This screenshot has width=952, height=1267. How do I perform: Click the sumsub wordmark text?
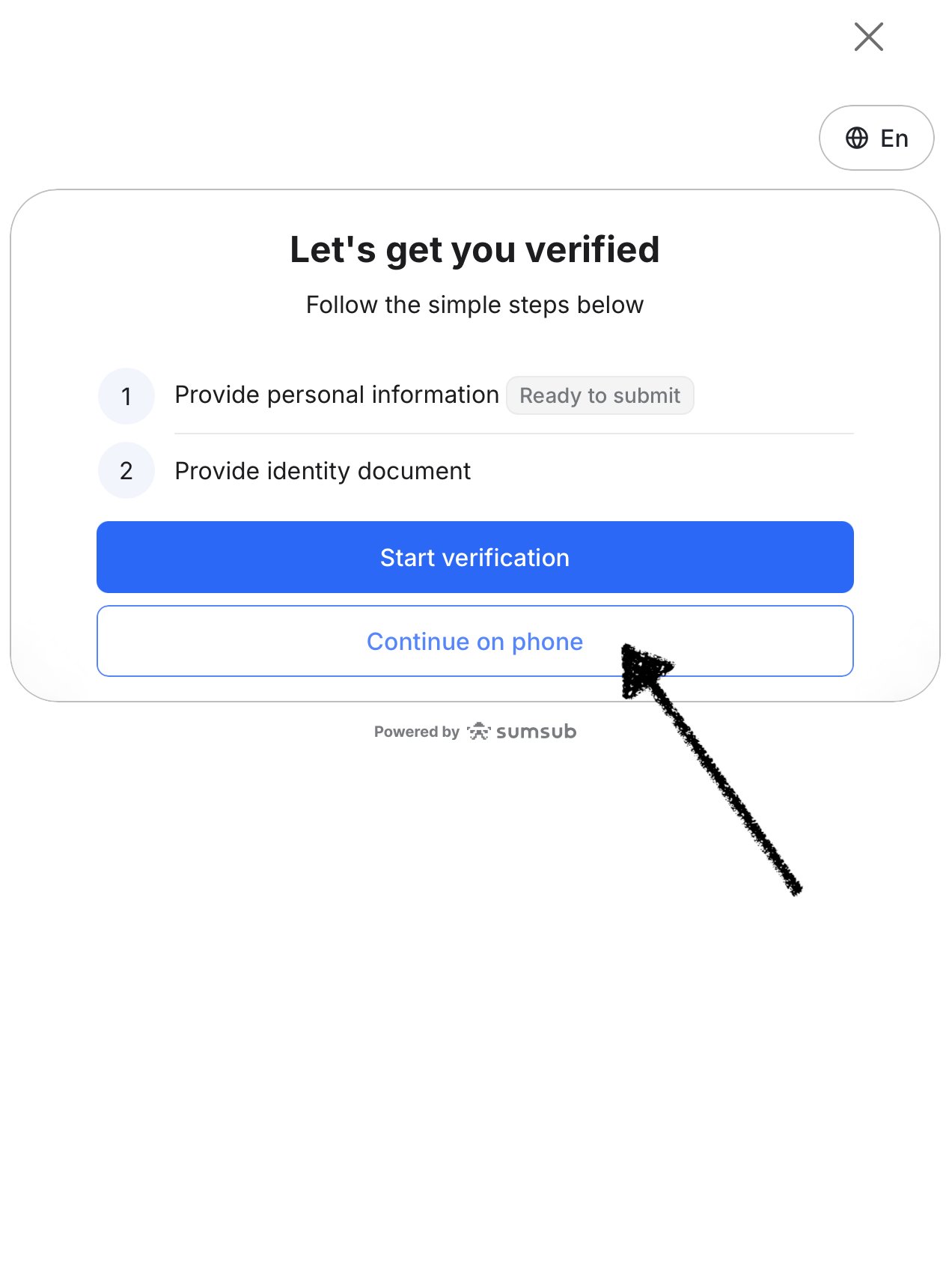(536, 732)
